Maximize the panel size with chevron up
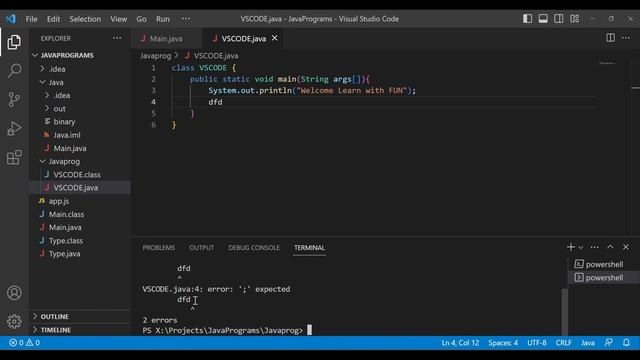Screen dimensions: 640x360 (610, 247)
